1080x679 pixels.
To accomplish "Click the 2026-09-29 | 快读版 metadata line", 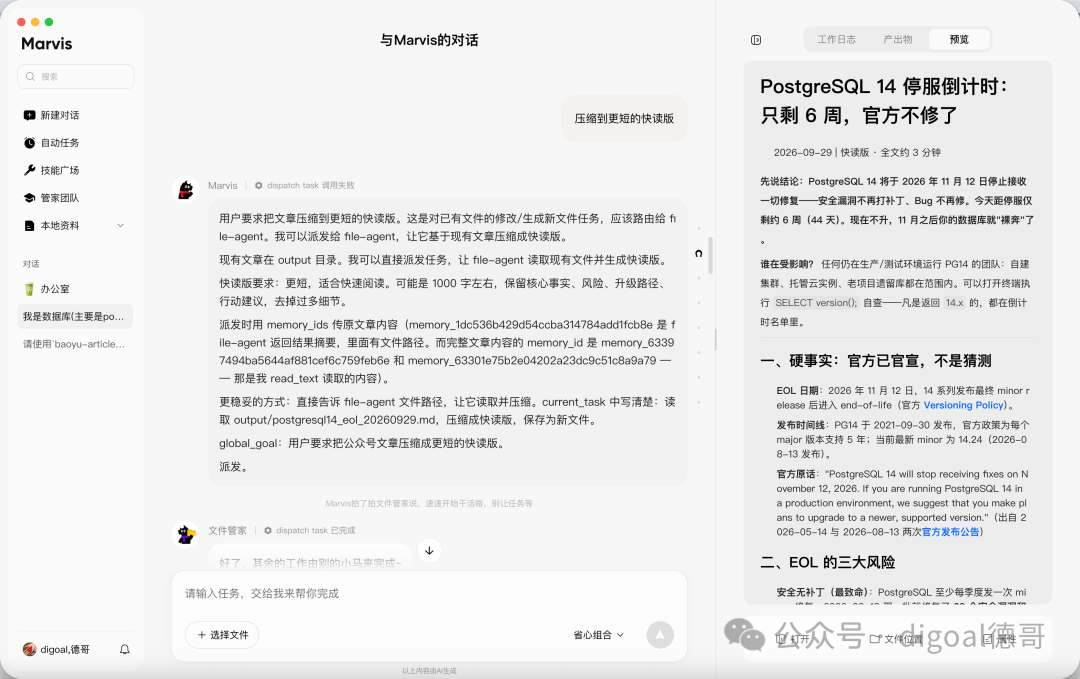I will [x=857, y=152].
